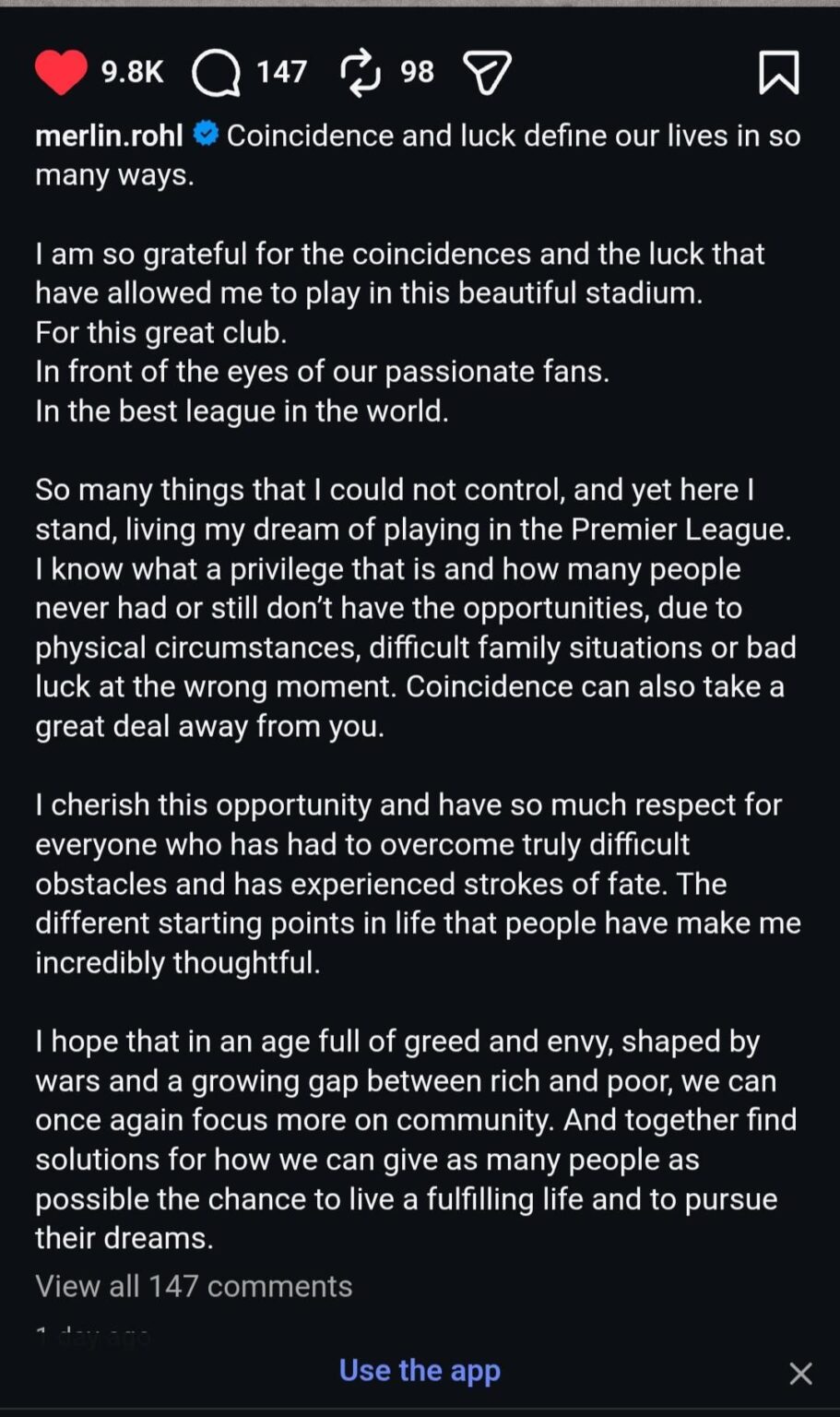Dismiss the "Use the app" banner

pyautogui.click(x=800, y=1374)
